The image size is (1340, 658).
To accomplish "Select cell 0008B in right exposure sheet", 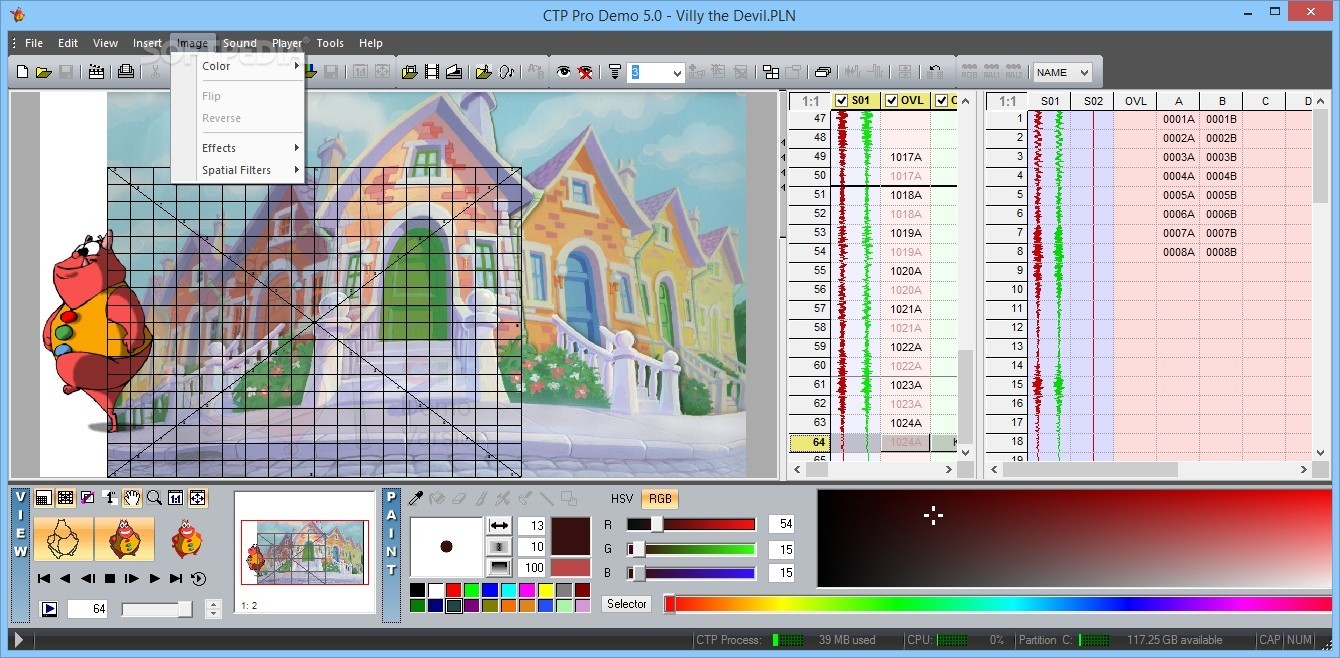I will (x=1221, y=252).
